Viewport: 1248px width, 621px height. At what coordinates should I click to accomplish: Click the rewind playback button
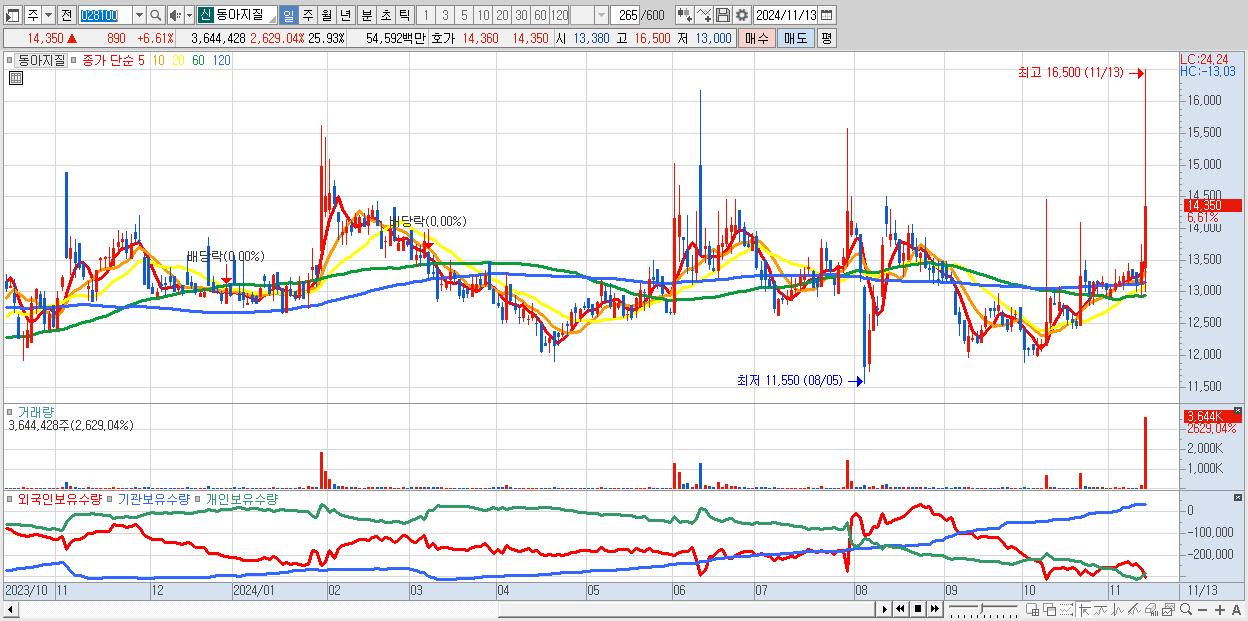tap(900, 609)
